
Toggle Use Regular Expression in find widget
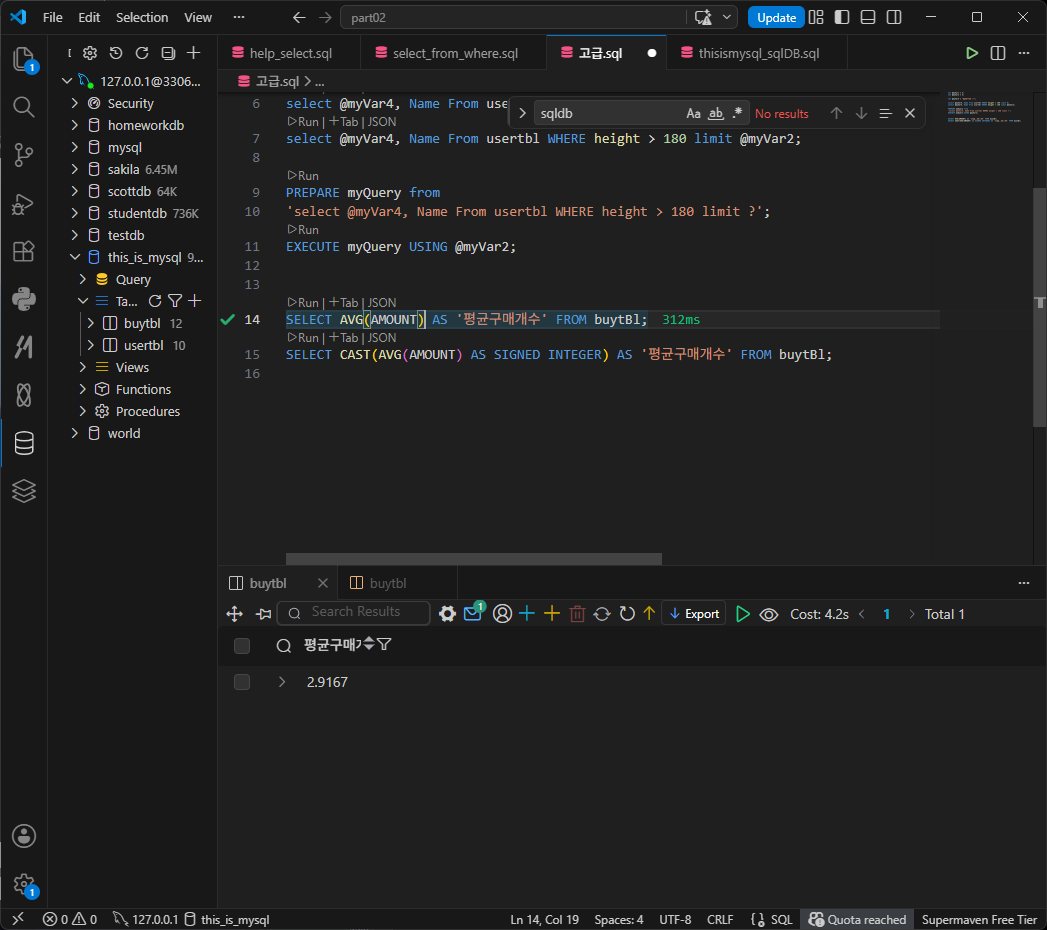[737, 113]
